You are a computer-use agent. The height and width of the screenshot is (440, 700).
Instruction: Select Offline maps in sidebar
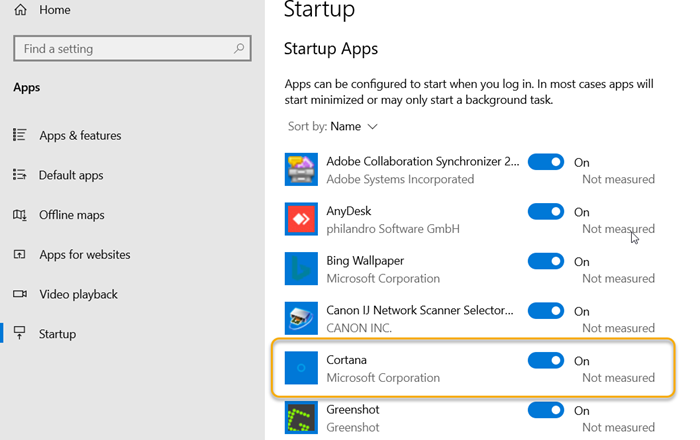pyautogui.click(x=71, y=215)
